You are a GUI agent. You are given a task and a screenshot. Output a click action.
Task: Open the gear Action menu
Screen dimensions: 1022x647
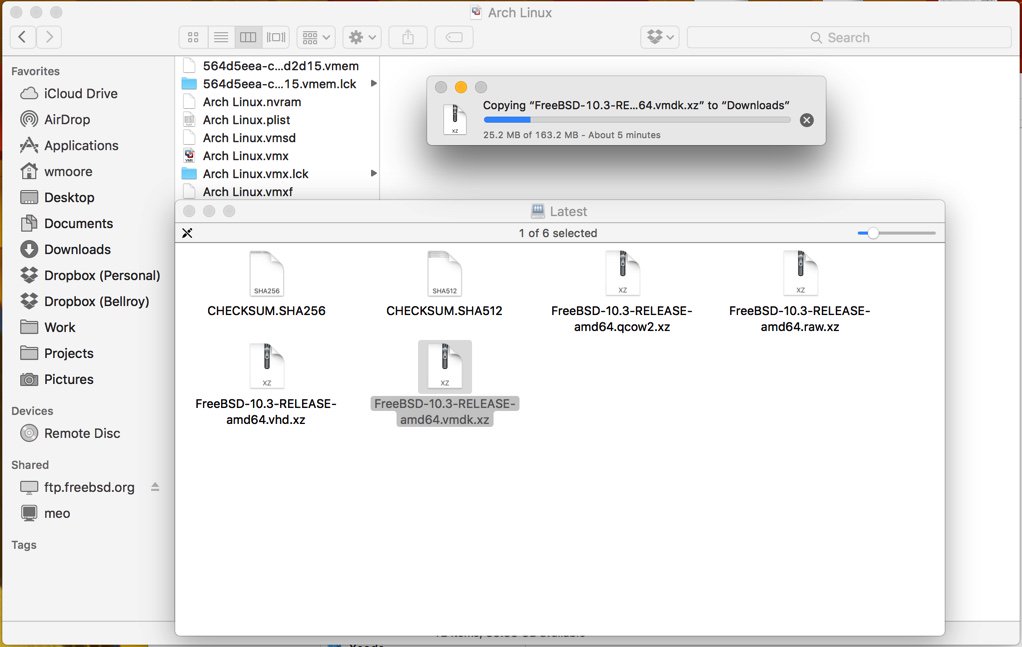362,37
